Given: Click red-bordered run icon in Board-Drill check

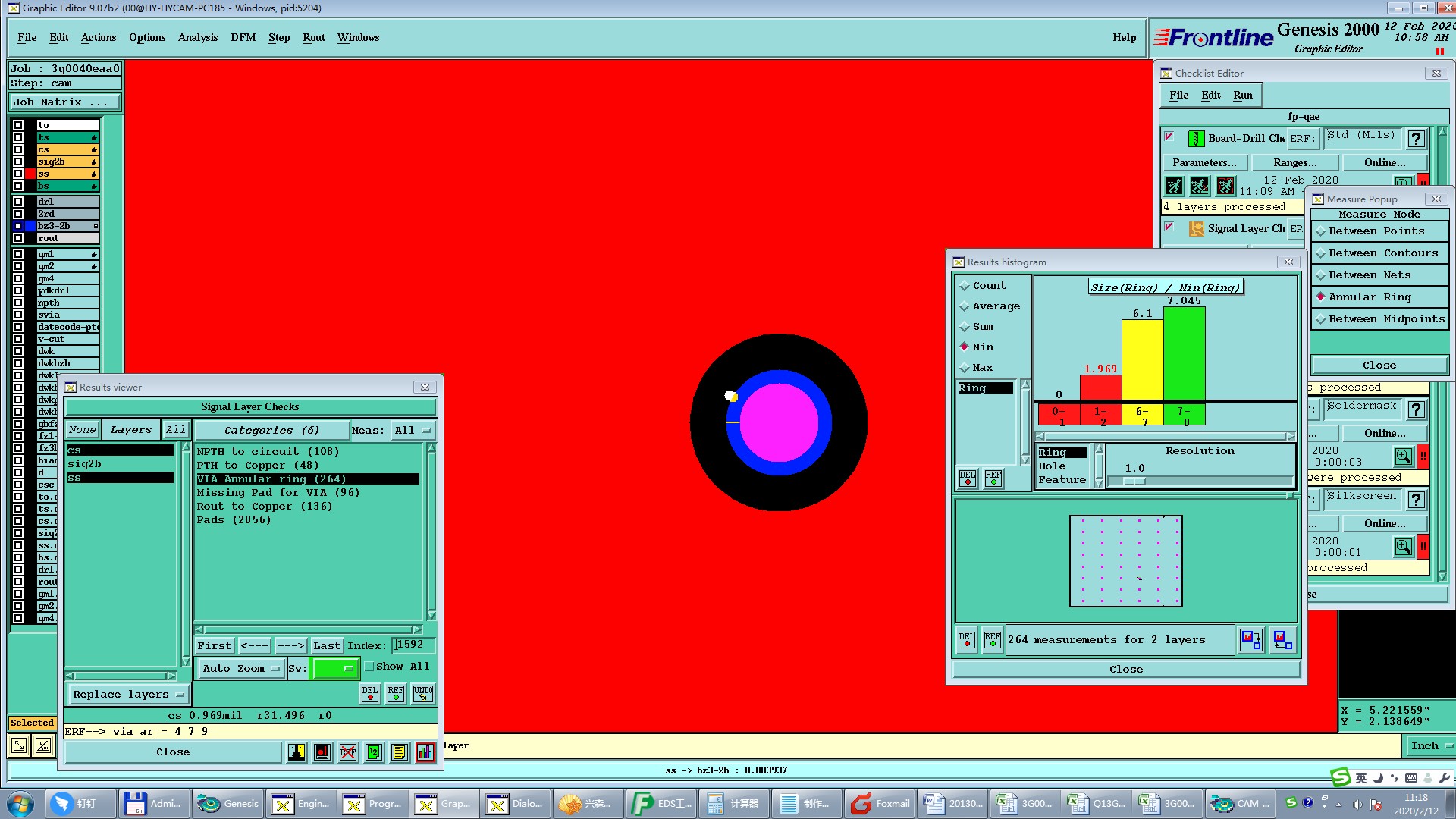Looking at the screenshot, I should 1225,186.
